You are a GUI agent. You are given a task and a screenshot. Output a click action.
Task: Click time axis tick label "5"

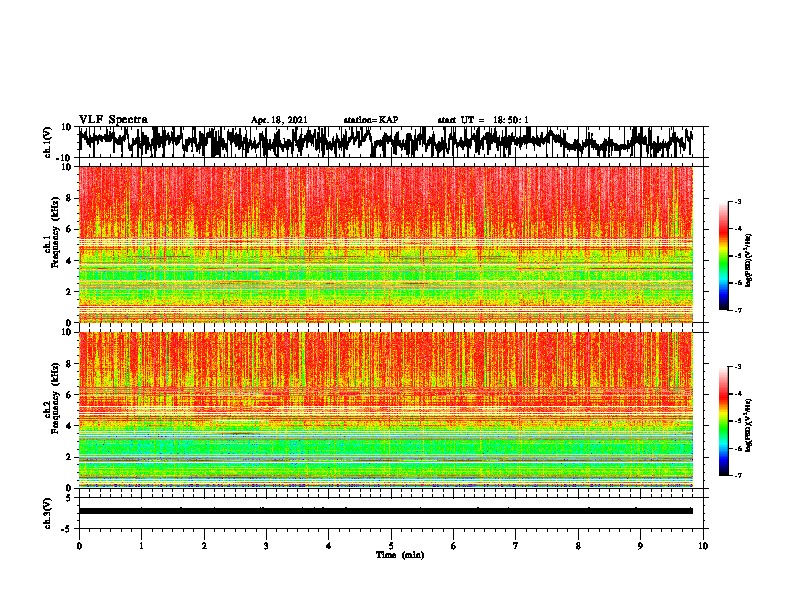click(x=391, y=546)
